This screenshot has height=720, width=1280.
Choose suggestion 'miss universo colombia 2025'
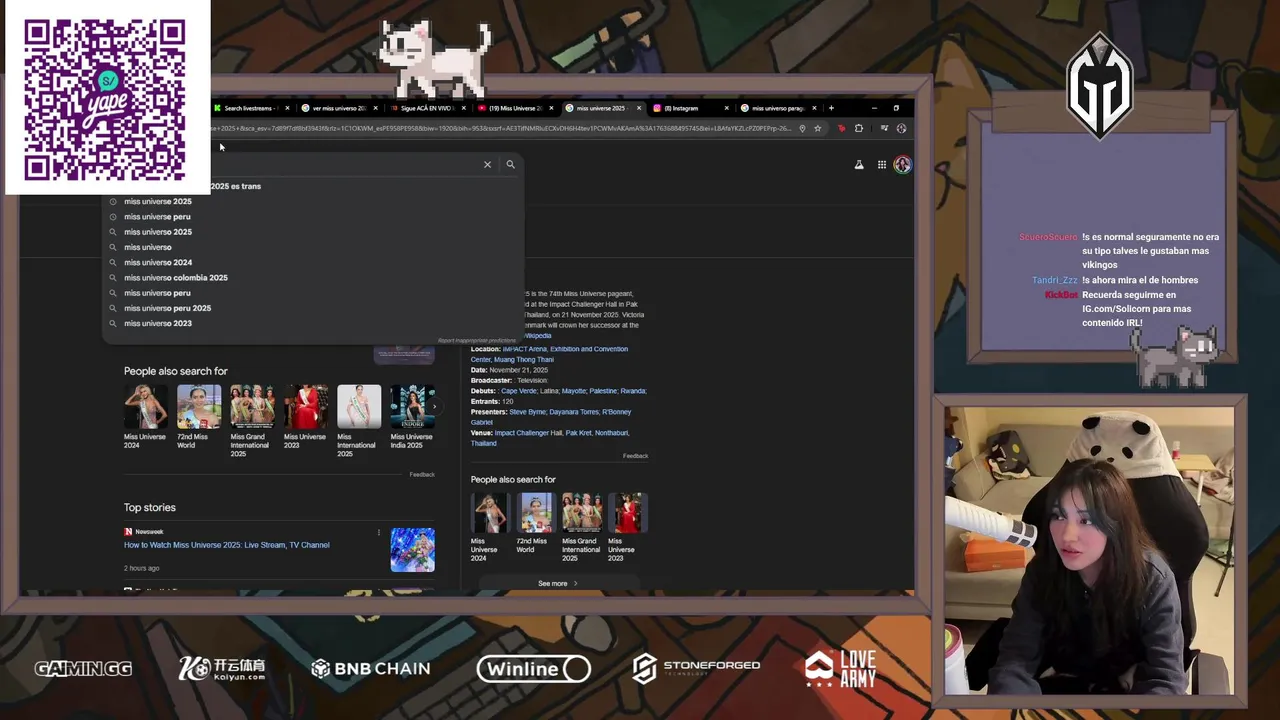[176, 277]
